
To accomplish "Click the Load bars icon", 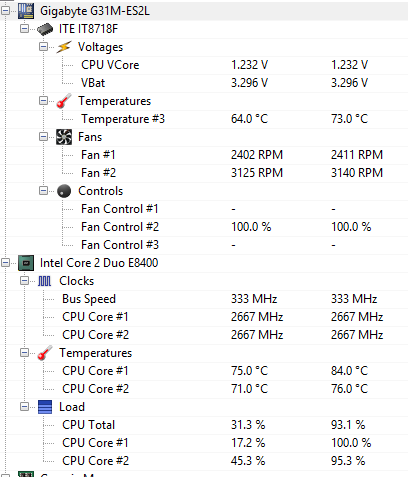I will click(45, 407).
